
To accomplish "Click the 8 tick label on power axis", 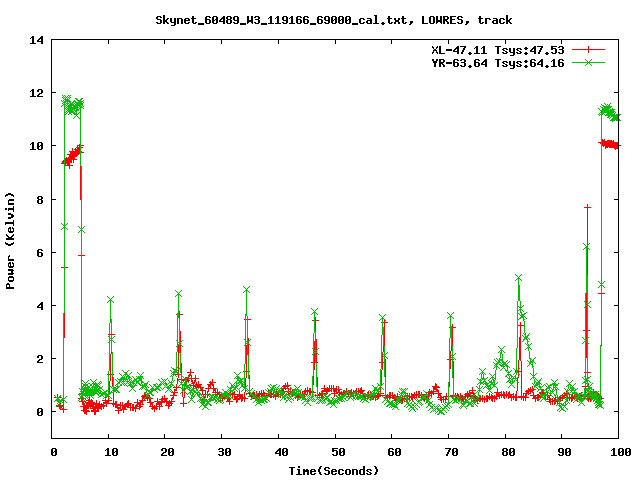I will click(40, 199).
